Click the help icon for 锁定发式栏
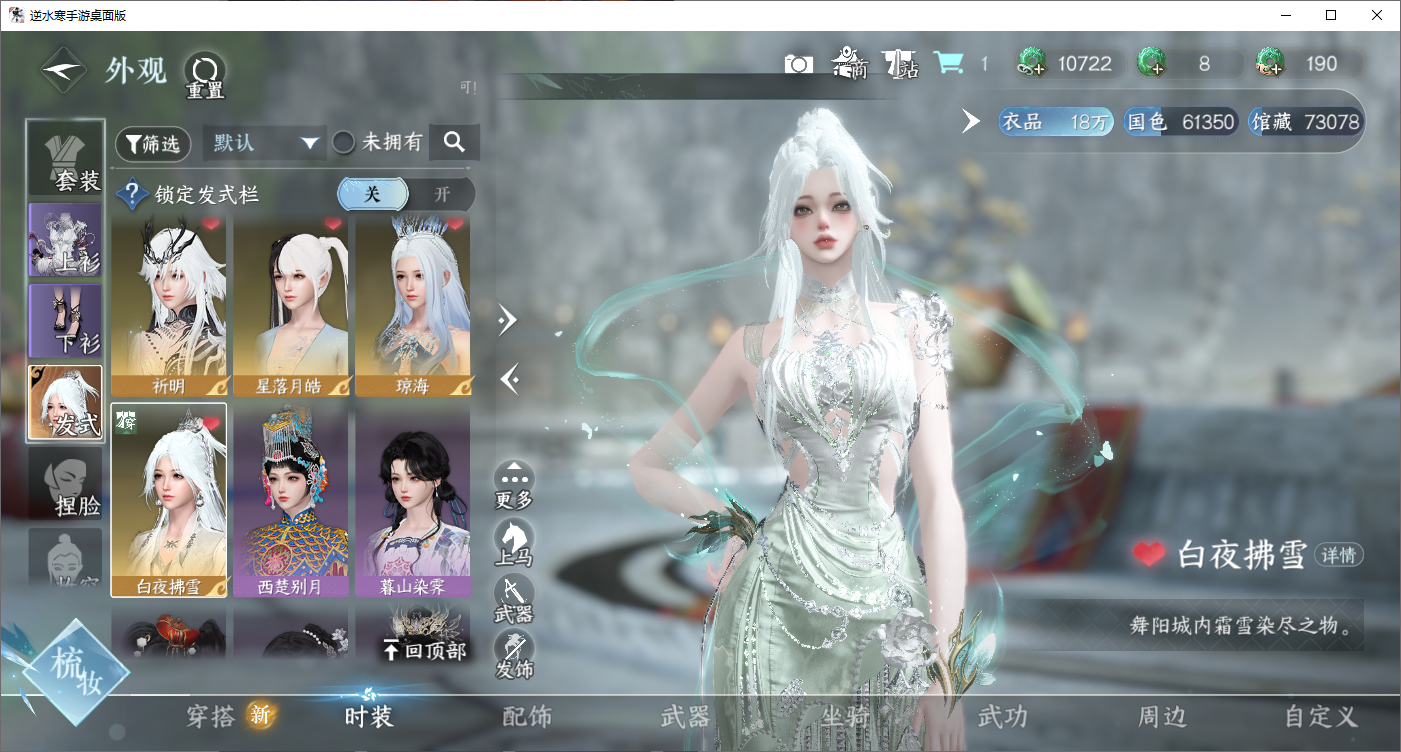Image resolution: width=1401 pixels, height=752 pixels. (133, 194)
